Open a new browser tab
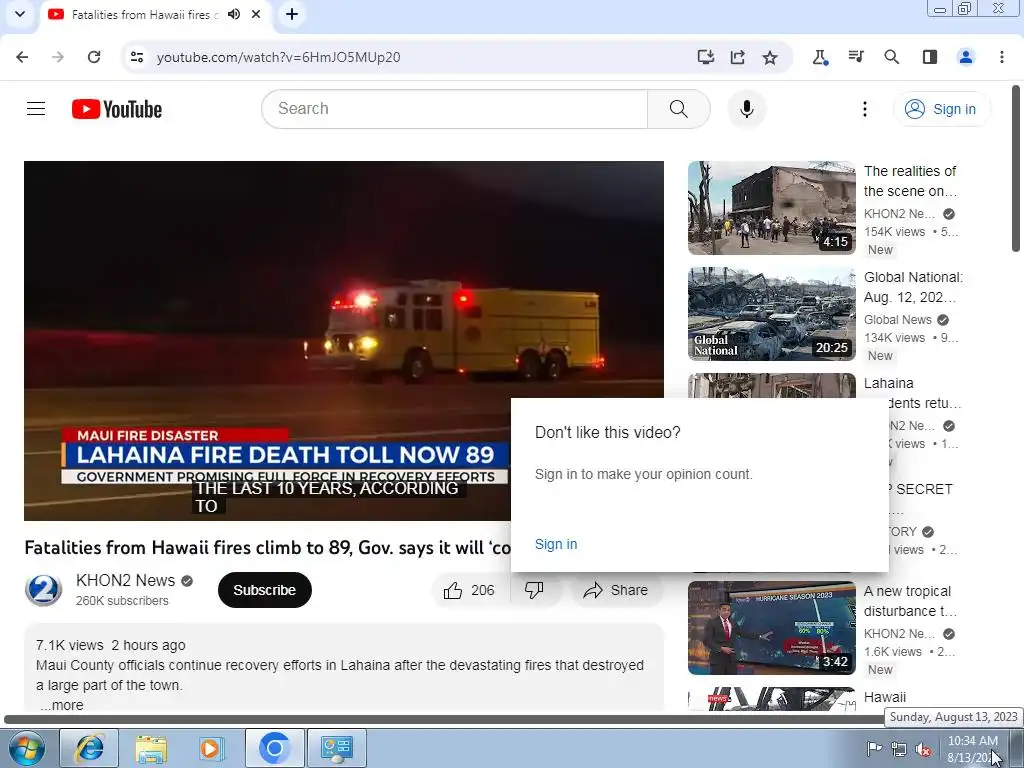 click(292, 14)
